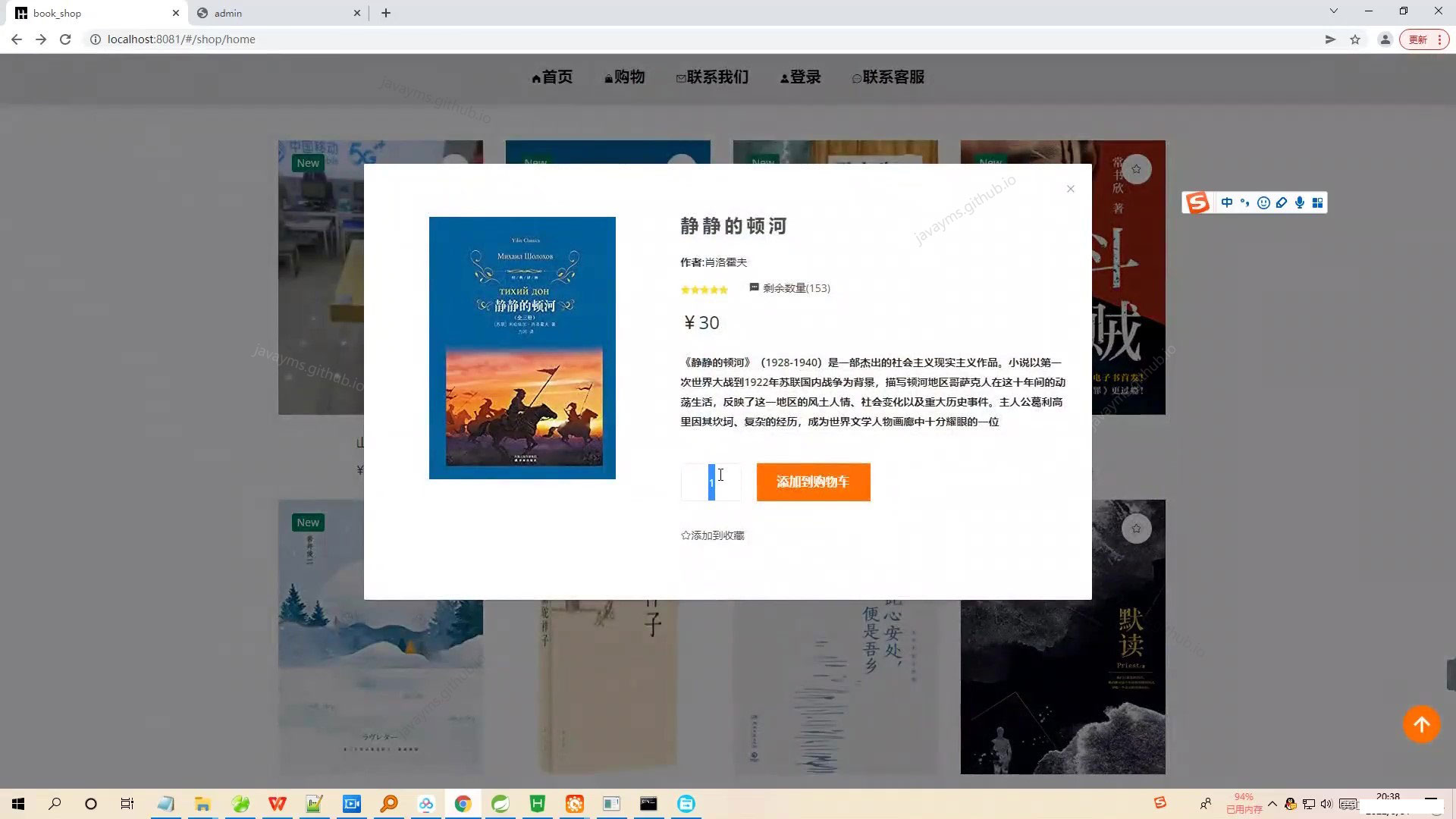
Task: Toggle the fifth rating star on product
Action: click(722, 289)
